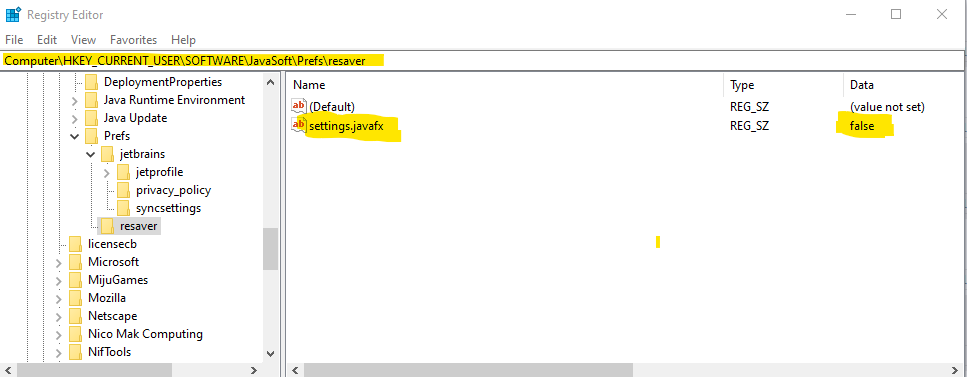Expand the Java Update key
The height and width of the screenshot is (377, 967).
click(x=75, y=118)
